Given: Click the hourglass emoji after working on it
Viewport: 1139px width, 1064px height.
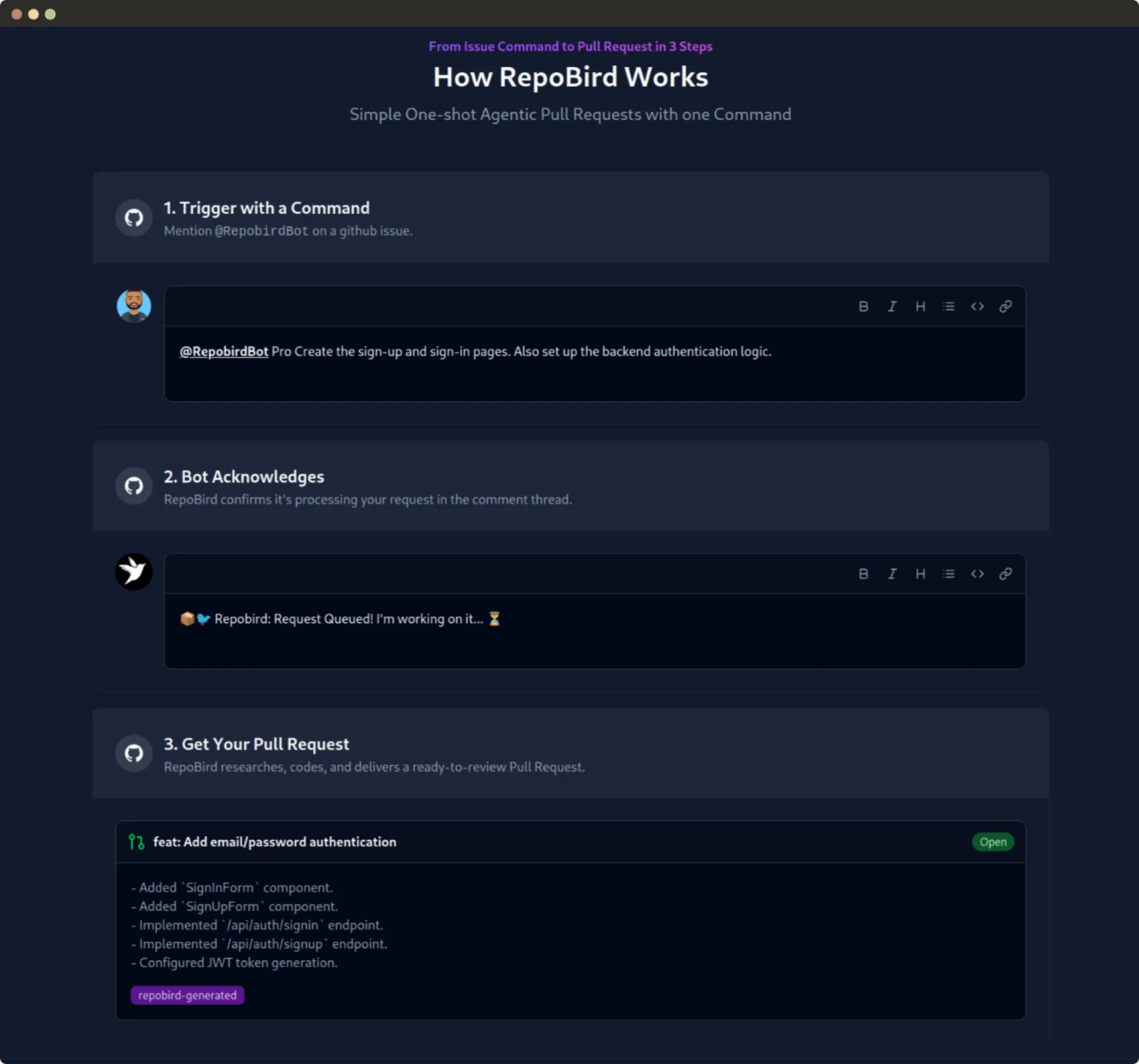Looking at the screenshot, I should click(x=494, y=619).
